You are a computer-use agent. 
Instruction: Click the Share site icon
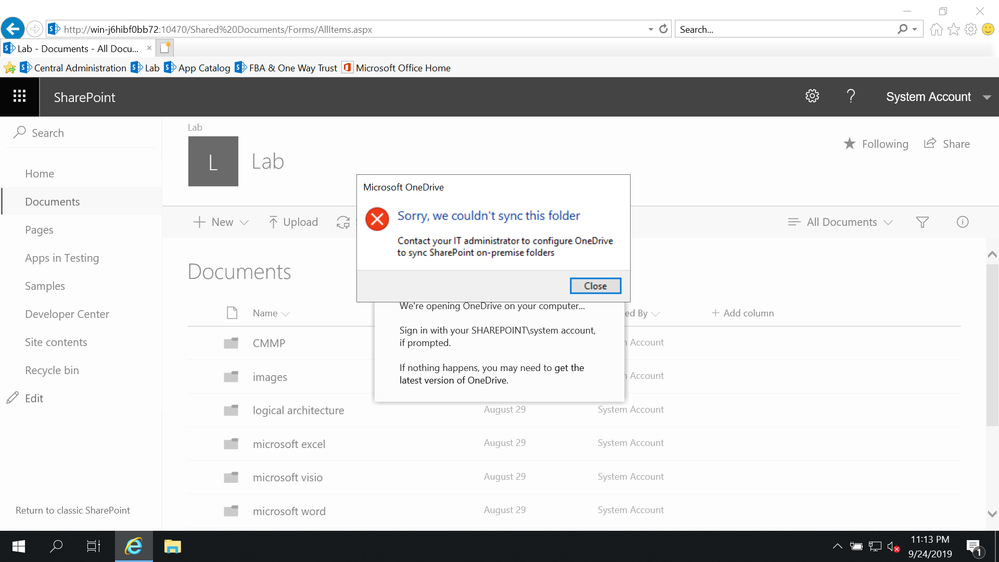pyautogui.click(x=930, y=143)
